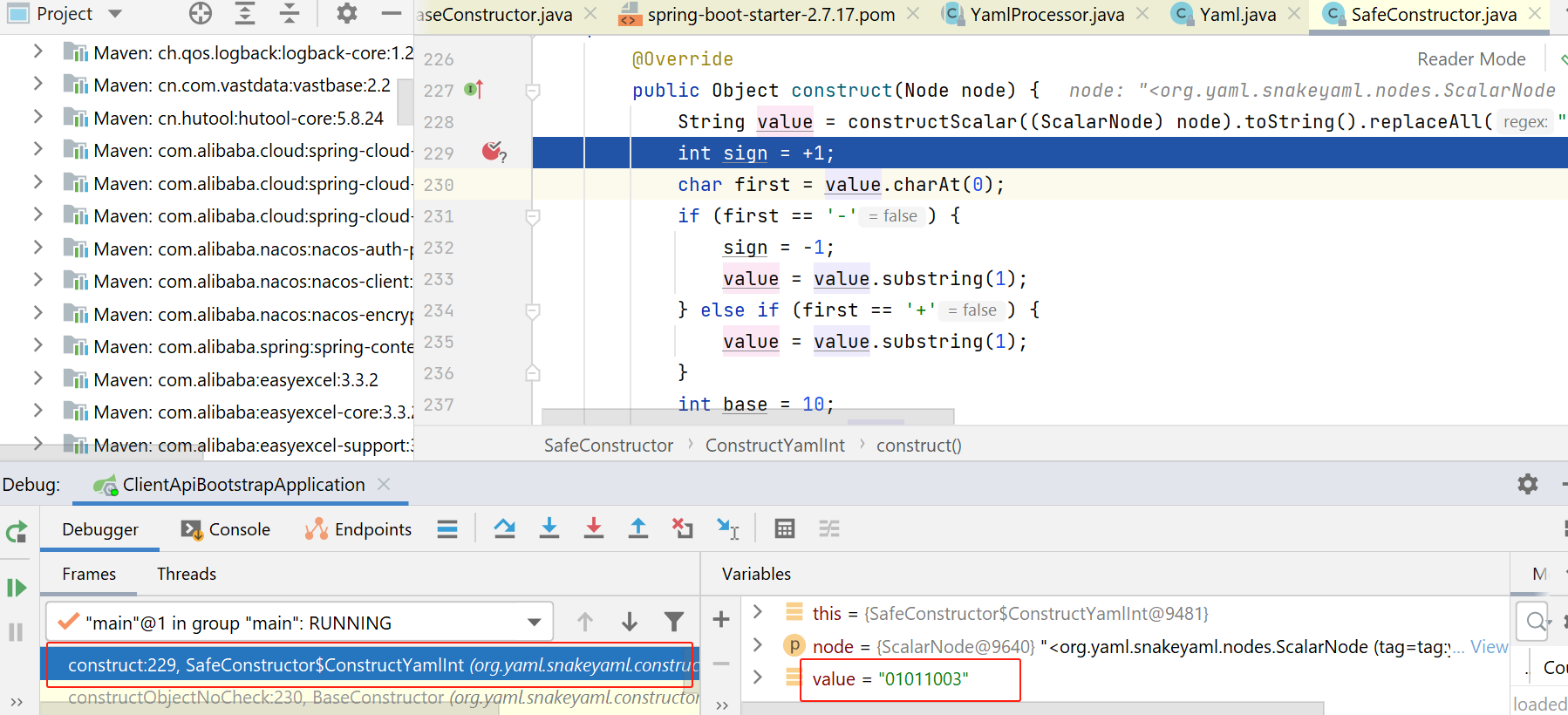The height and width of the screenshot is (715, 1568).
Task: Click the Reader Mode label
Action: coord(1471,59)
